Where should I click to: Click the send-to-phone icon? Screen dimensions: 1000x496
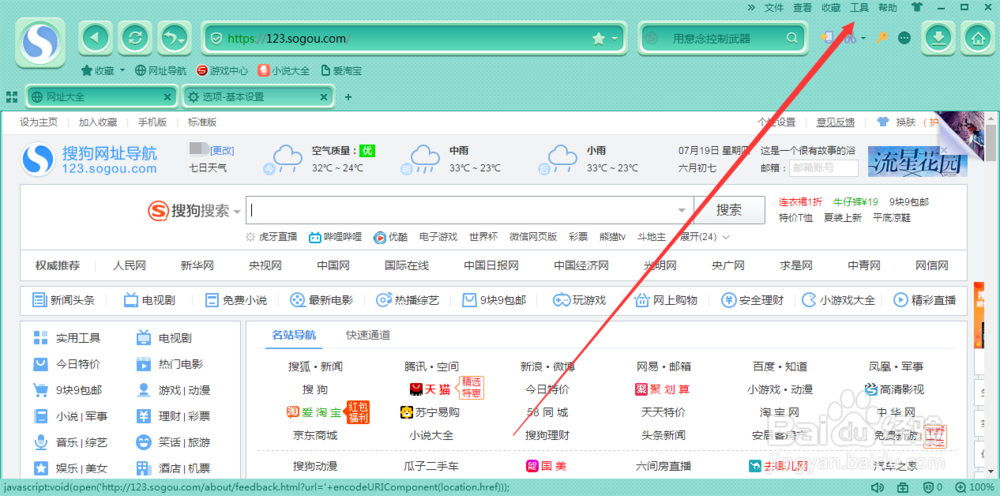coord(827,38)
